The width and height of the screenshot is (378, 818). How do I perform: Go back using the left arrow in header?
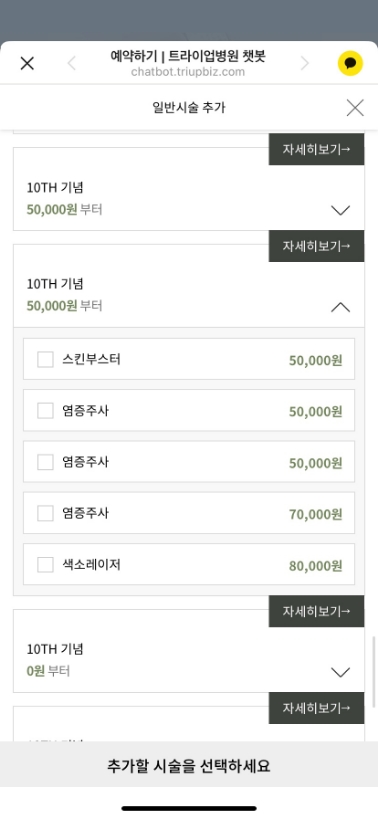click(x=72, y=64)
